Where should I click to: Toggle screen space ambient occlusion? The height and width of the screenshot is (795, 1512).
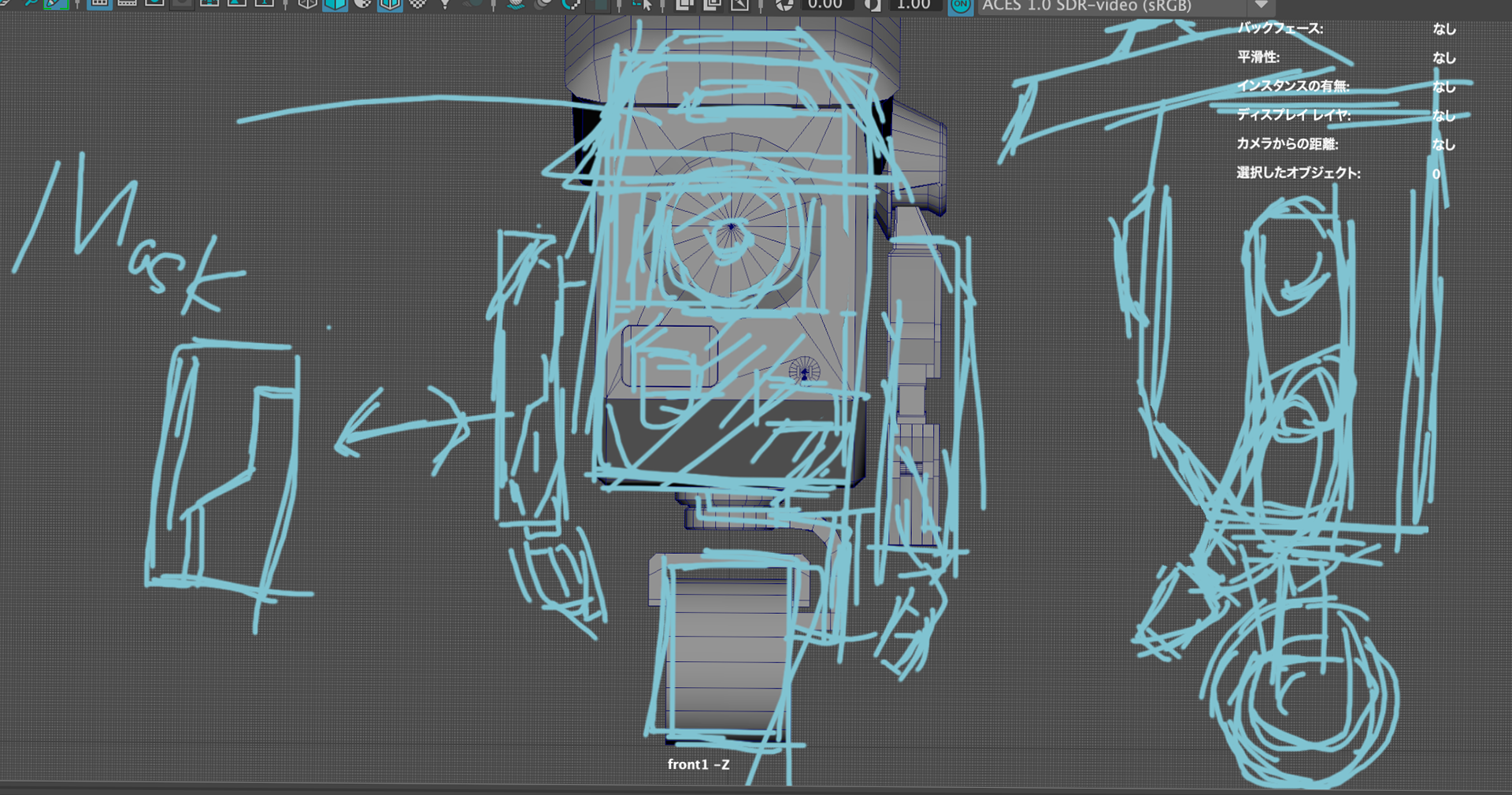coord(516,4)
